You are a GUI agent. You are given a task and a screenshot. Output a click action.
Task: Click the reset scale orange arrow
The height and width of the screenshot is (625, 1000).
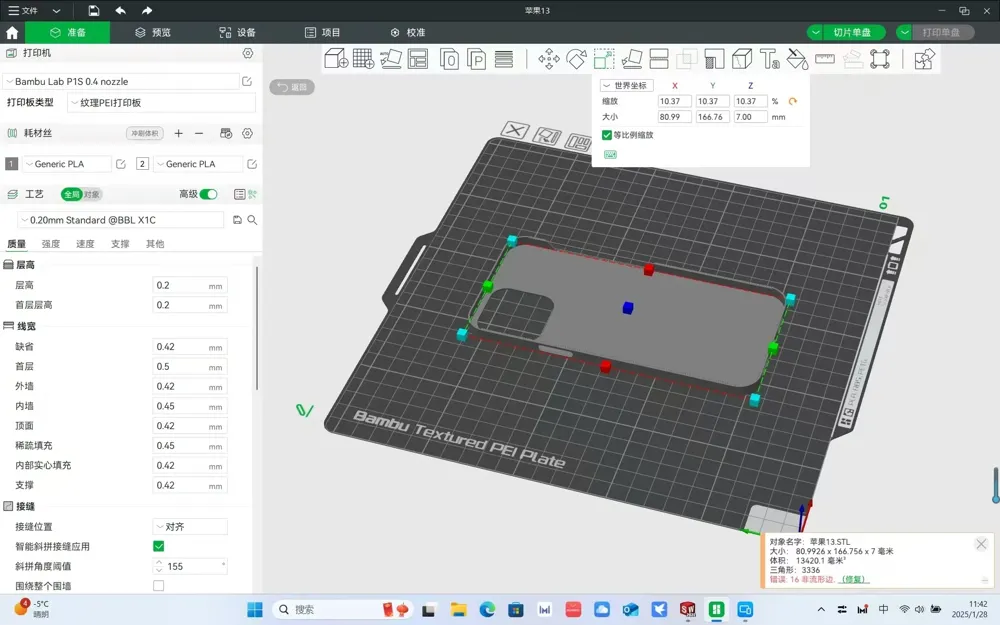pyautogui.click(x=793, y=101)
